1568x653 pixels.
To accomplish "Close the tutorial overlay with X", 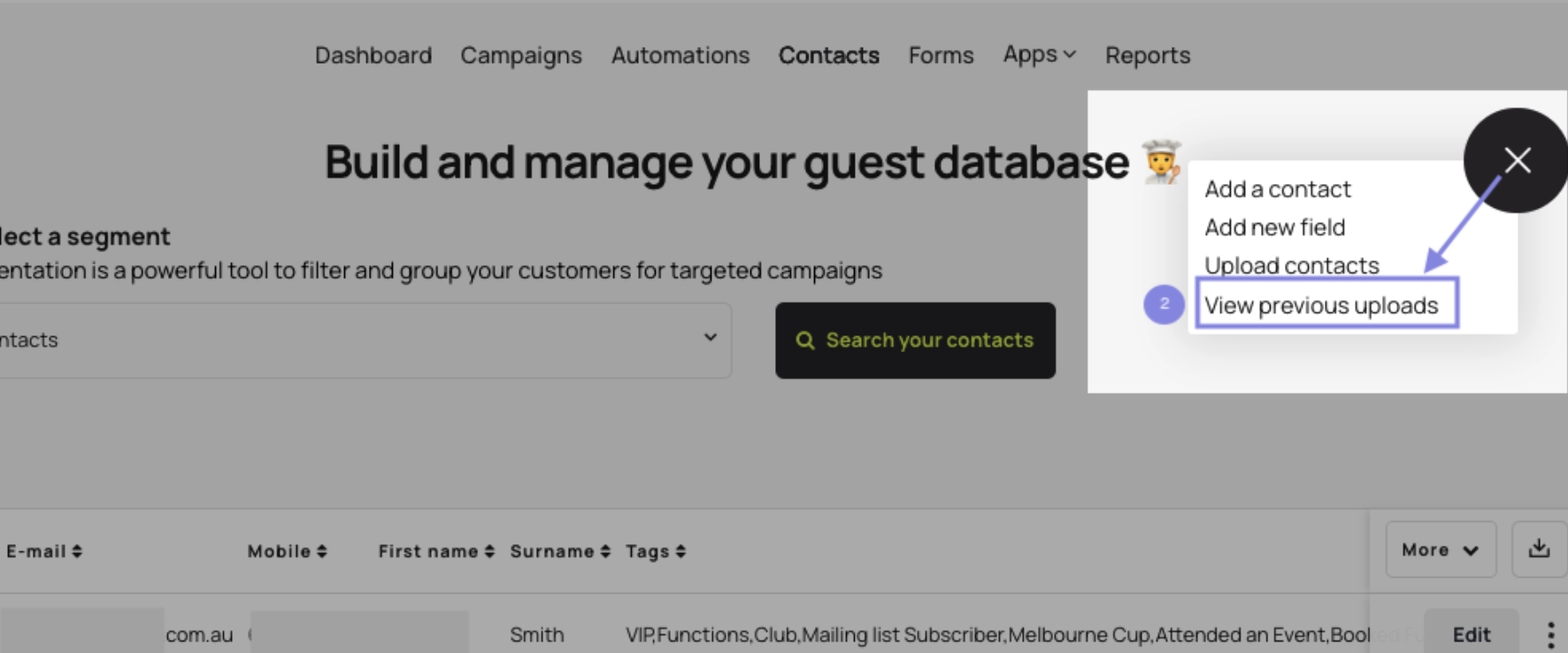I will point(1517,160).
